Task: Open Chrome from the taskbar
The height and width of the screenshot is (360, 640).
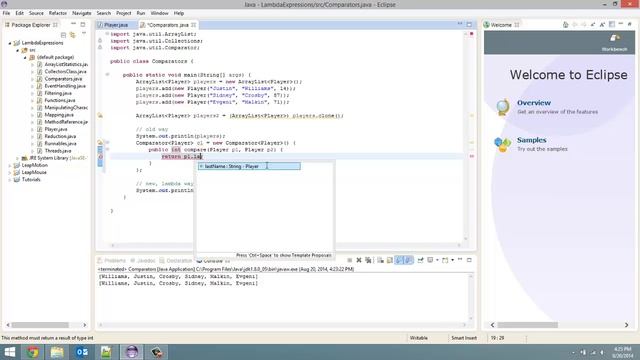Action: [33, 352]
